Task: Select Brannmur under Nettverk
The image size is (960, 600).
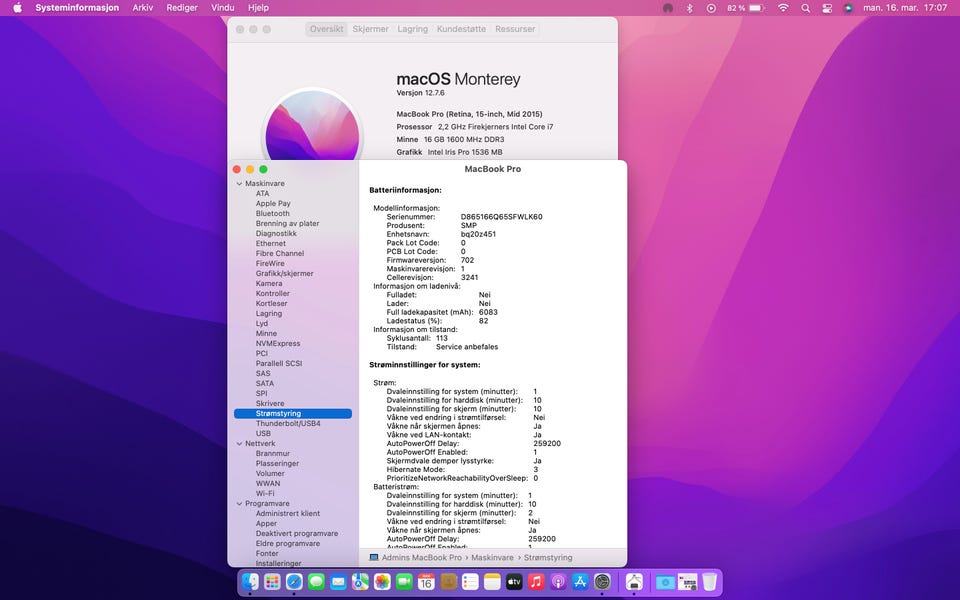Action: pyautogui.click(x=271, y=453)
